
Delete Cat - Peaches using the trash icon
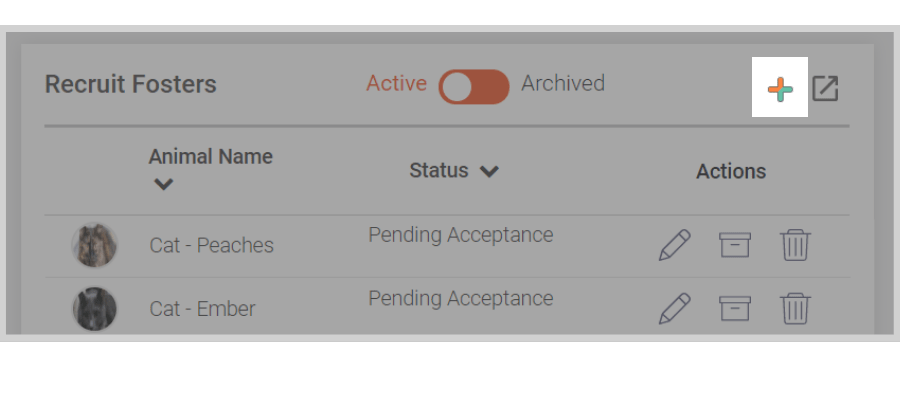point(796,245)
